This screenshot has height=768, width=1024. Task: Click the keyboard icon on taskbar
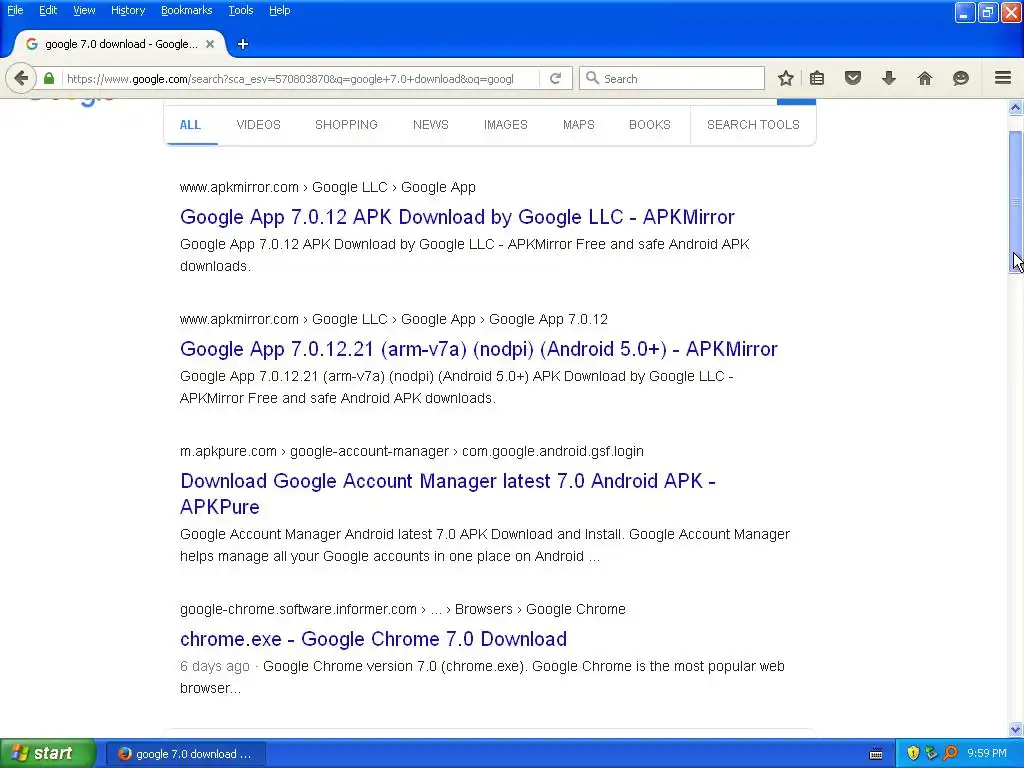click(876, 754)
